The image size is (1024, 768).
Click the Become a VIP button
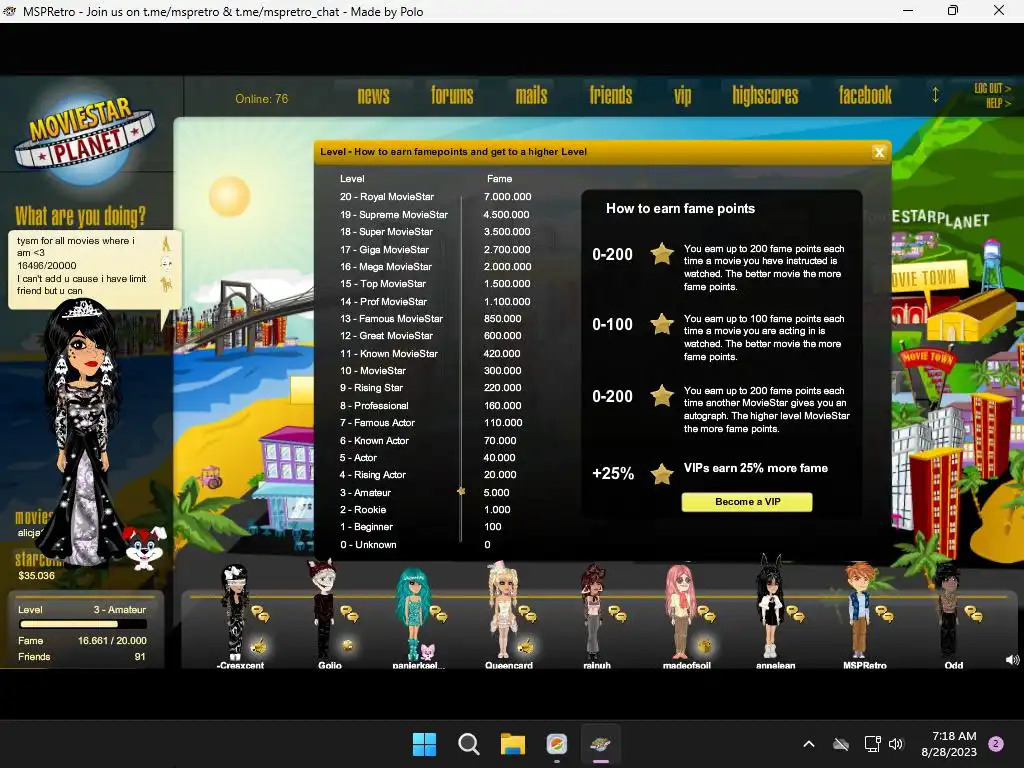pos(747,502)
